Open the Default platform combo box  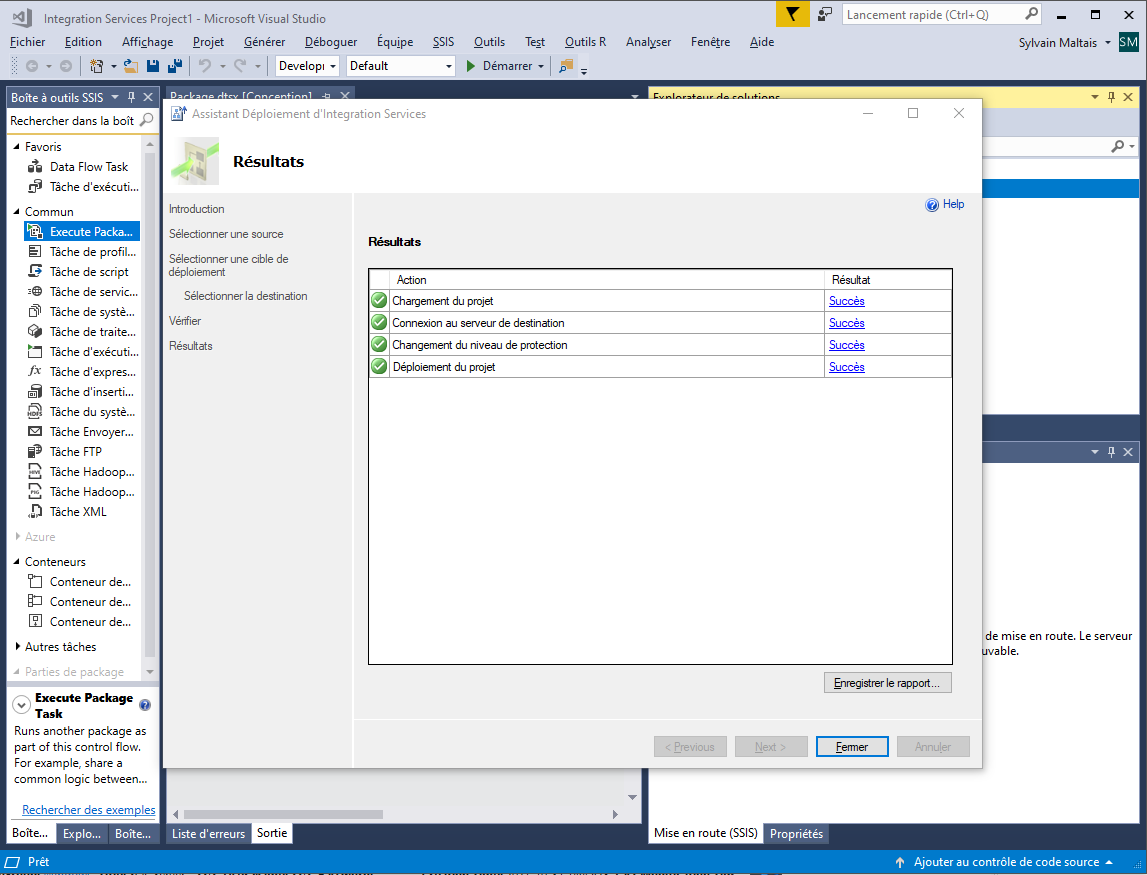(x=400, y=66)
